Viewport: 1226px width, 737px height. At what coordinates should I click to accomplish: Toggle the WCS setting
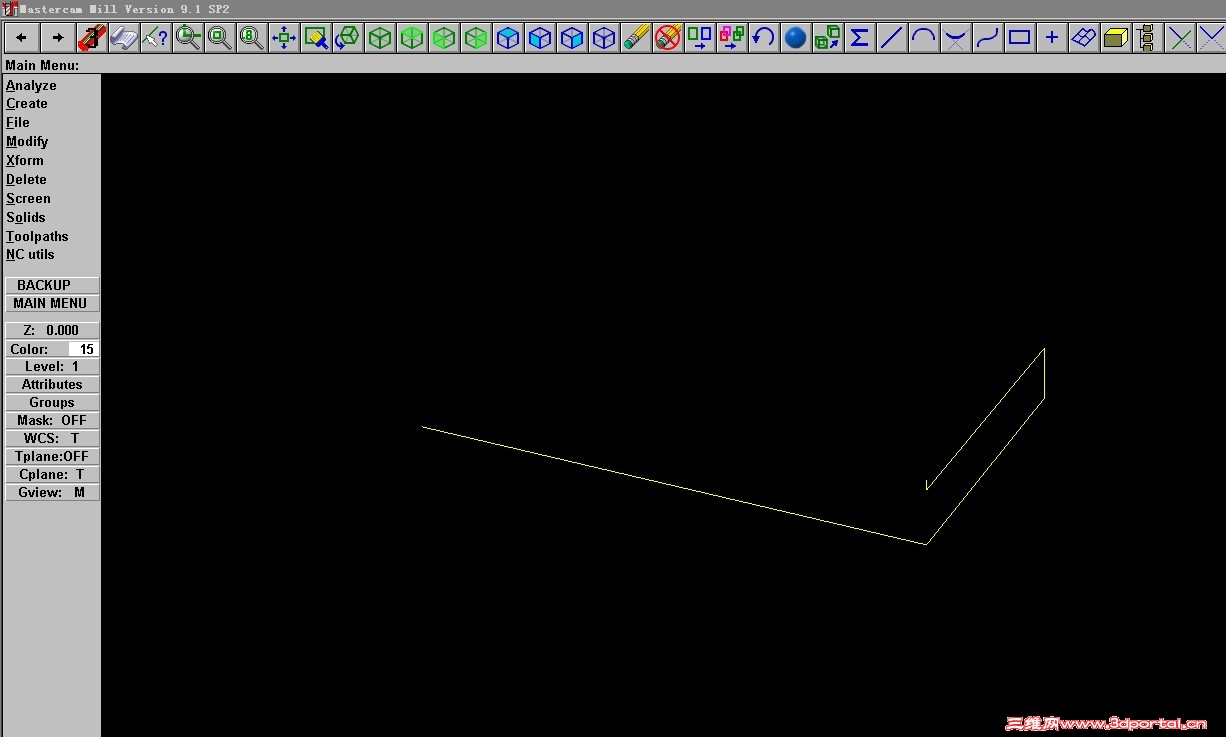coord(51,438)
